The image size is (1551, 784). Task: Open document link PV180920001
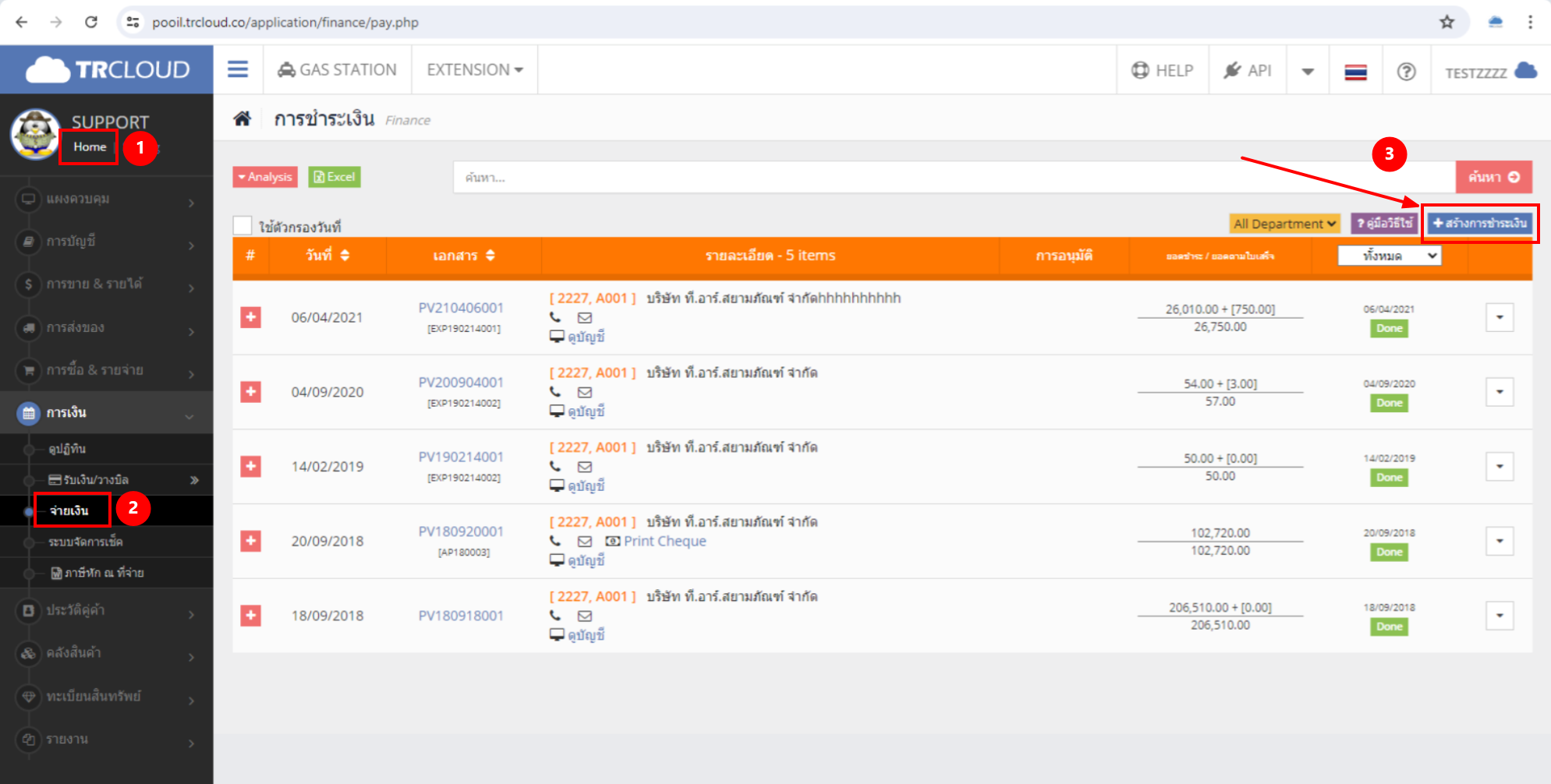[461, 531]
